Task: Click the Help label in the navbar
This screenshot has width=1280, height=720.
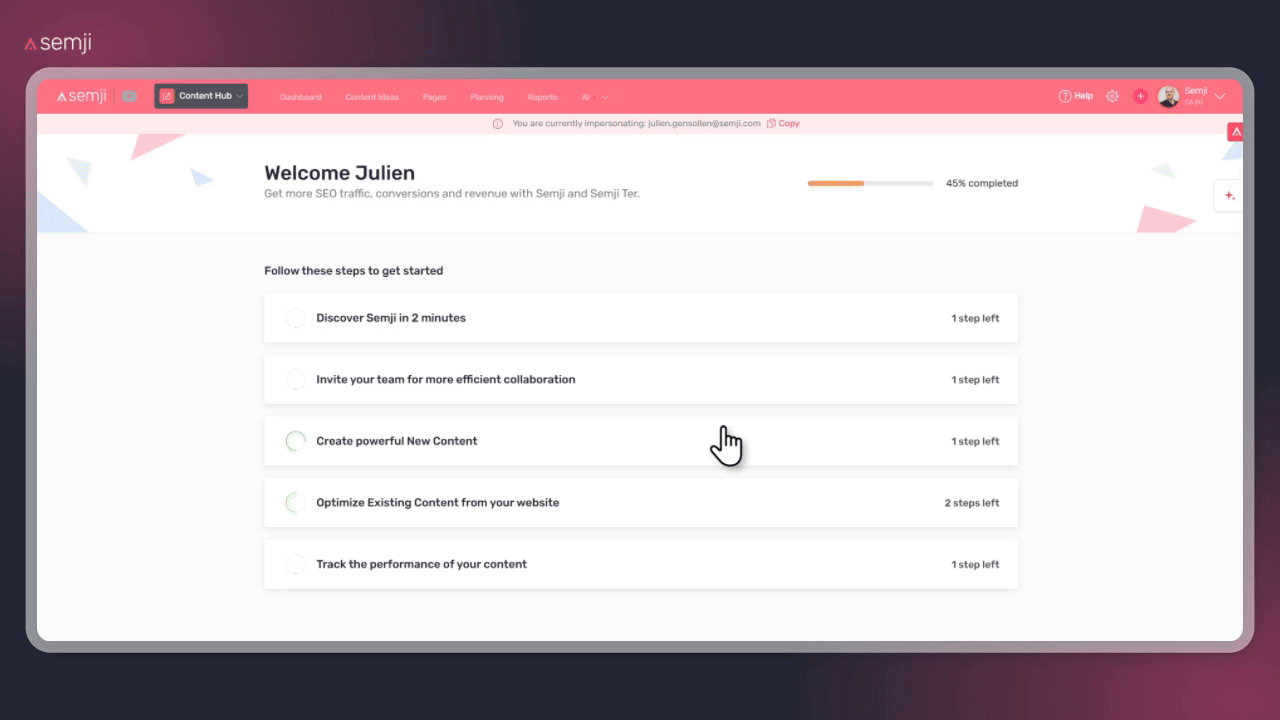Action: click(x=1084, y=96)
